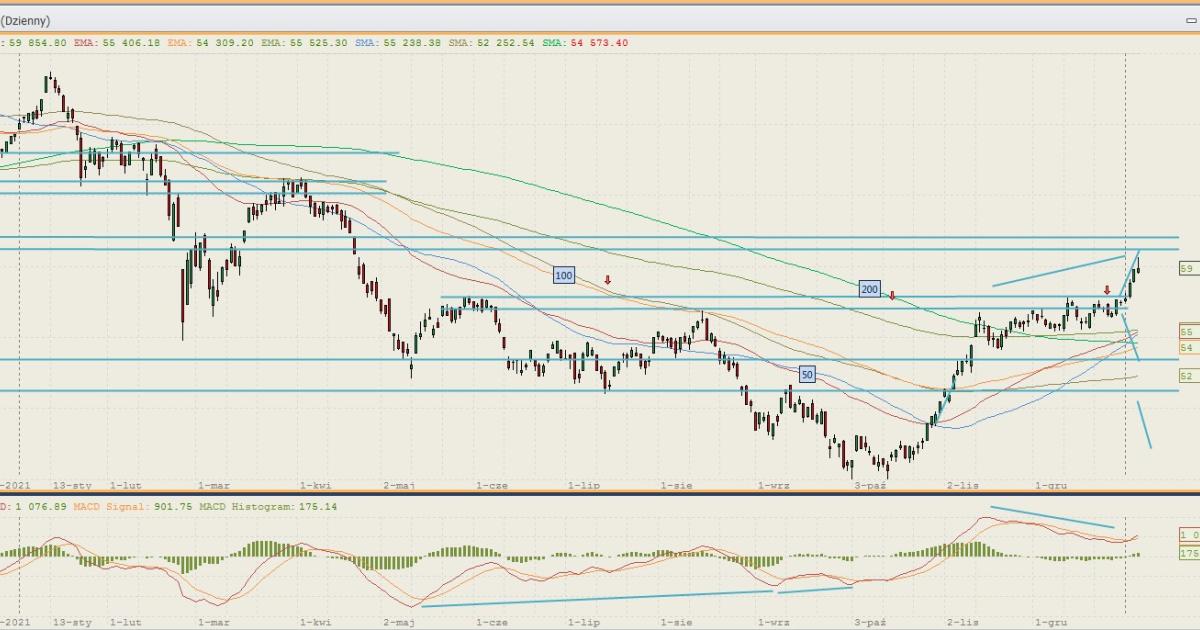This screenshot has width=1200, height=630.
Task: Click the 52 SMA tag on the right axis
Action: pyautogui.click(x=1186, y=376)
